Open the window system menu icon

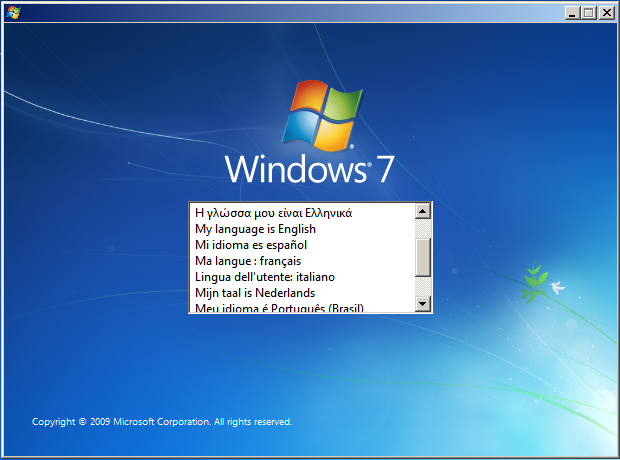[13, 13]
